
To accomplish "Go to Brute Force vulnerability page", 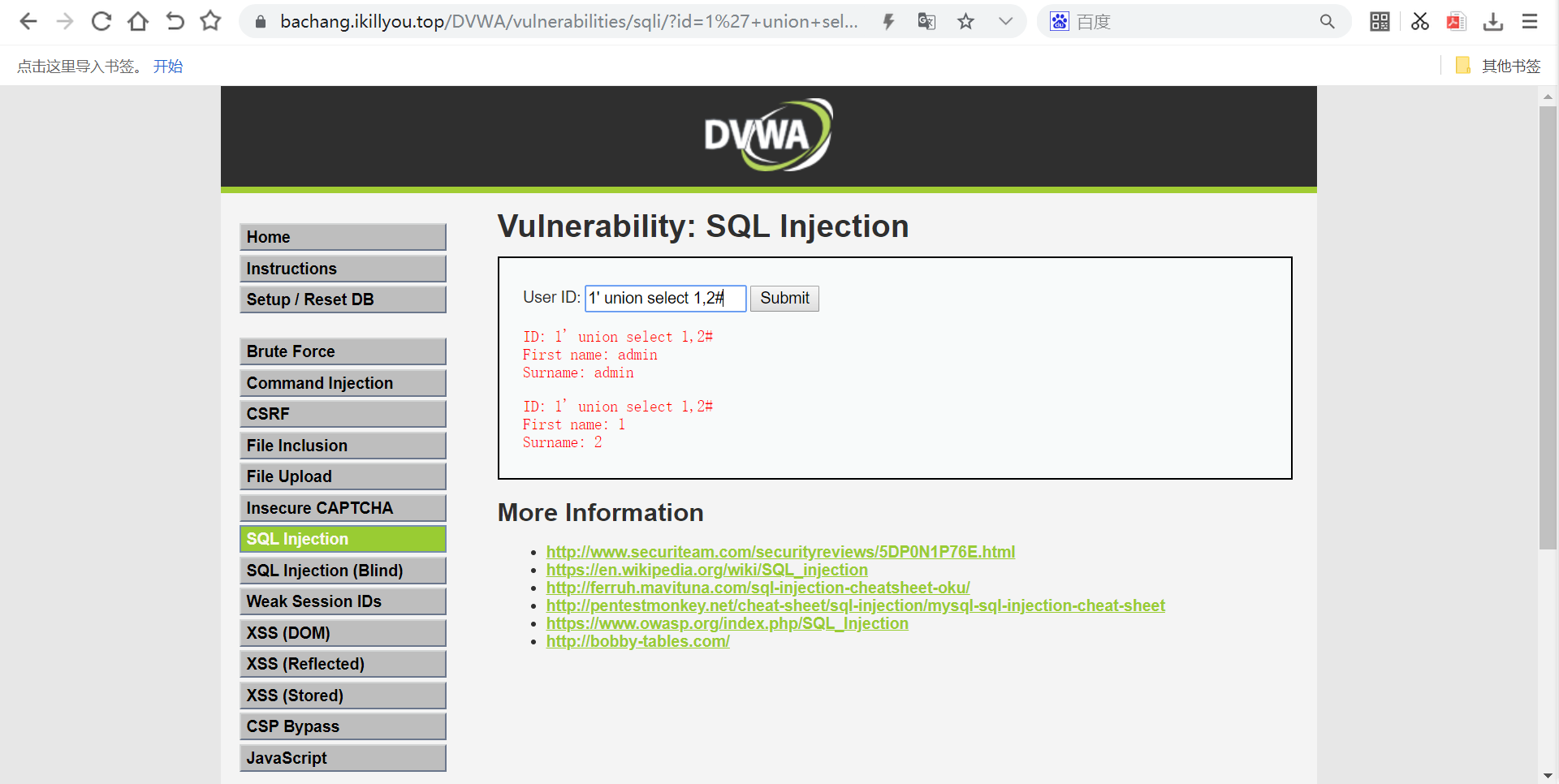I will click(343, 351).
